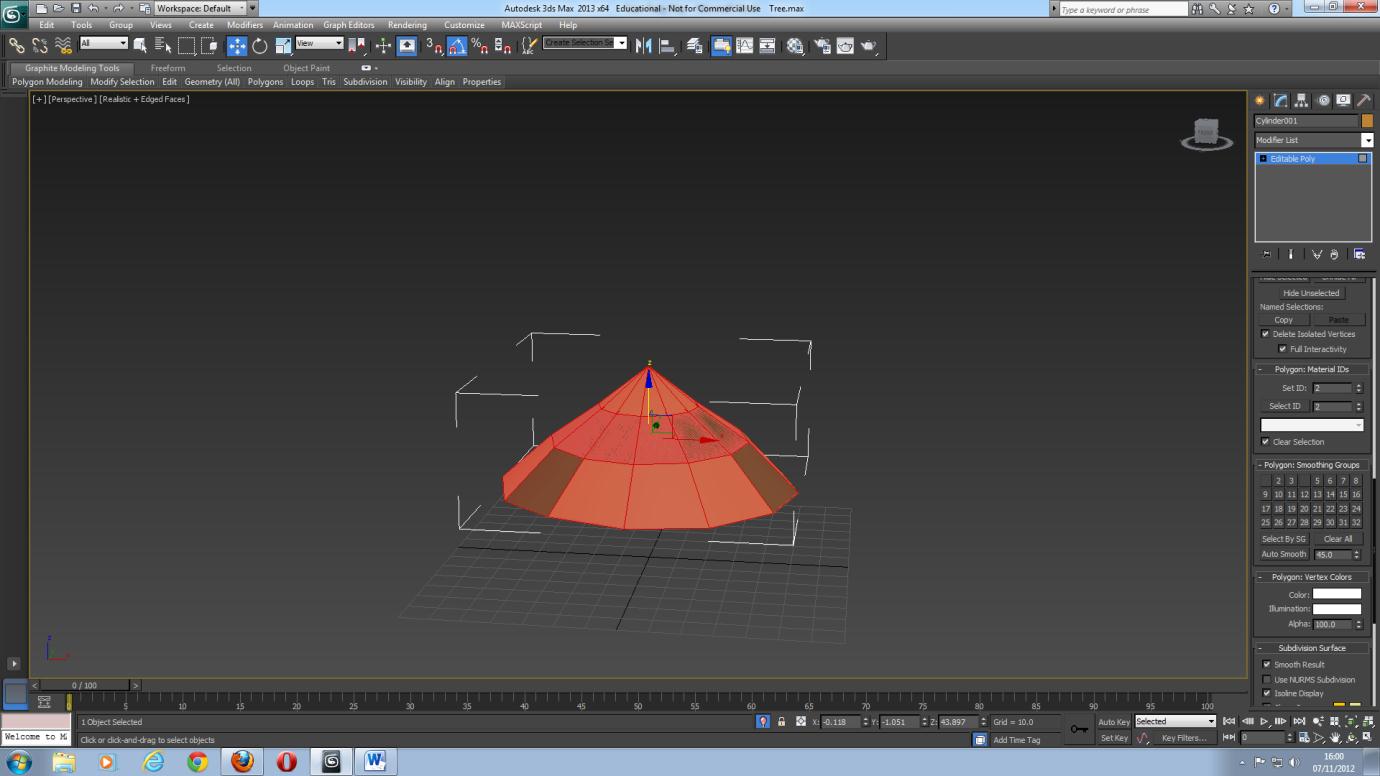Select the Select and Move tool

(236, 44)
